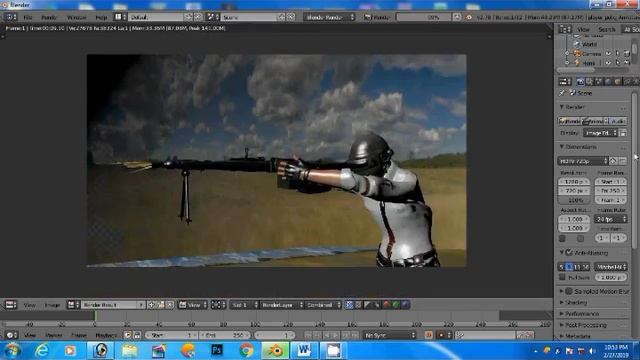
Task: Click the screen layout browse icon
Action: 120,17
